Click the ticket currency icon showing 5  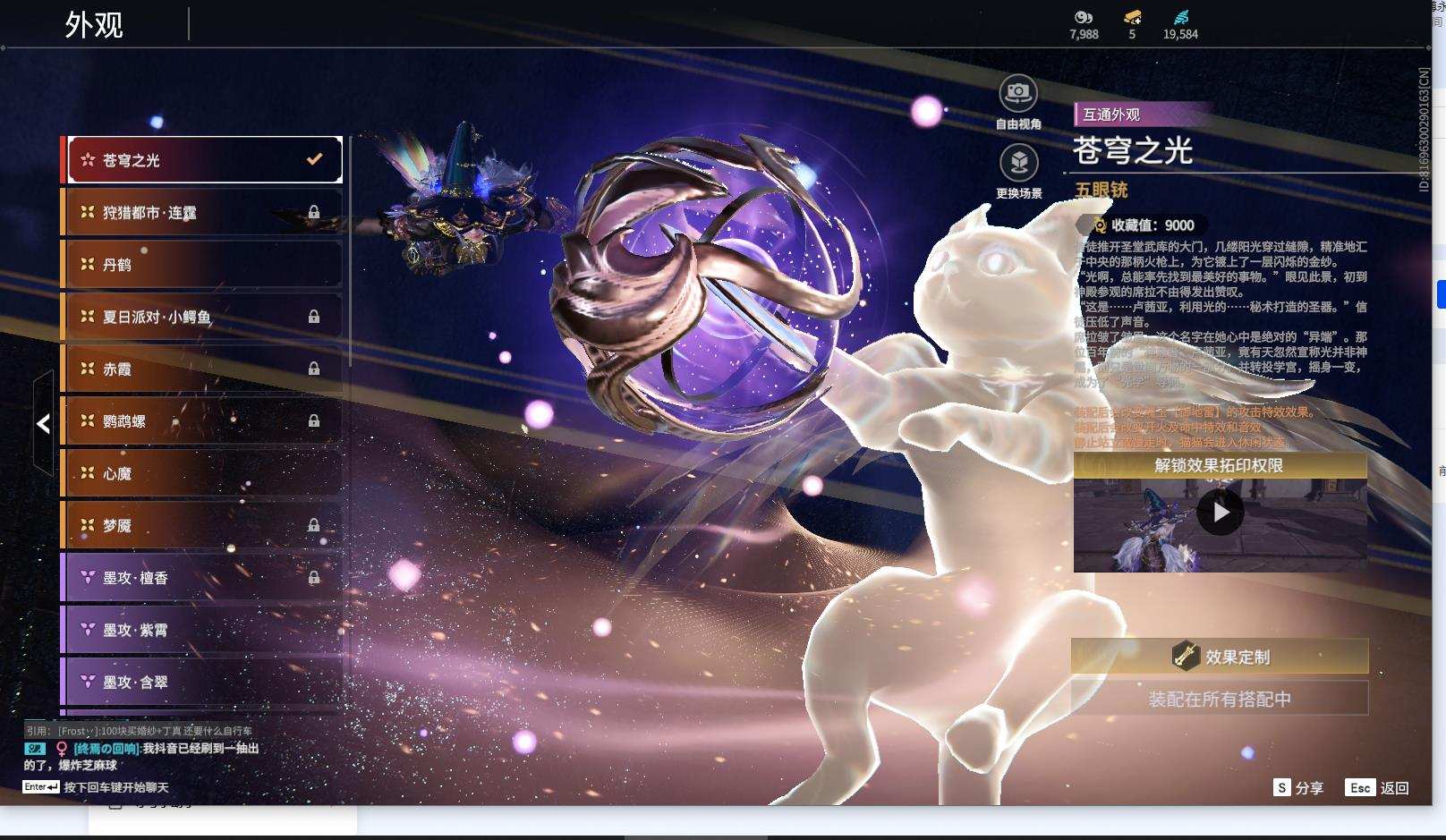(1132, 17)
